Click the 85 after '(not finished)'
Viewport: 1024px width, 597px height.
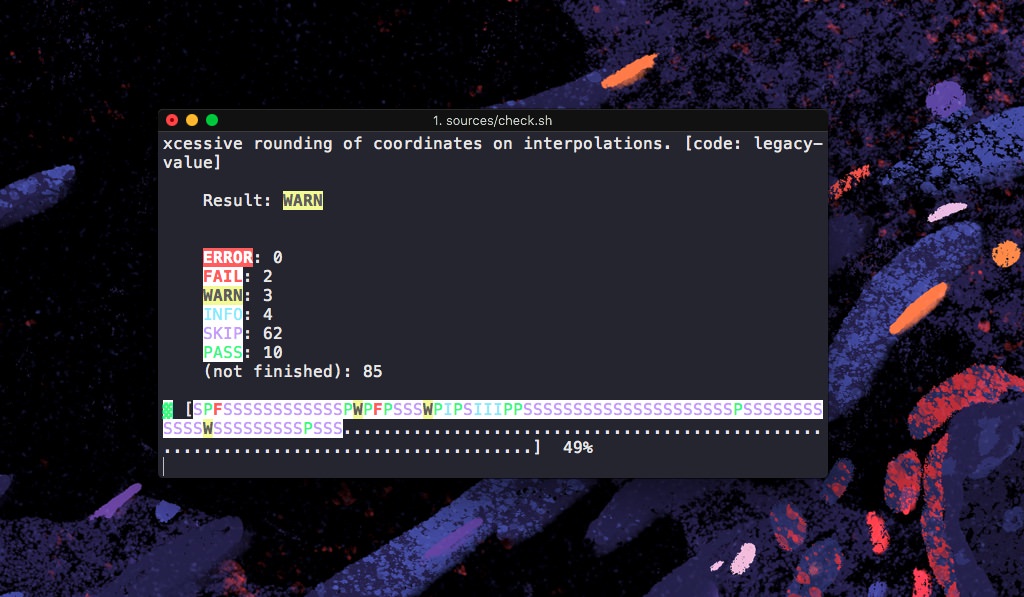click(372, 372)
